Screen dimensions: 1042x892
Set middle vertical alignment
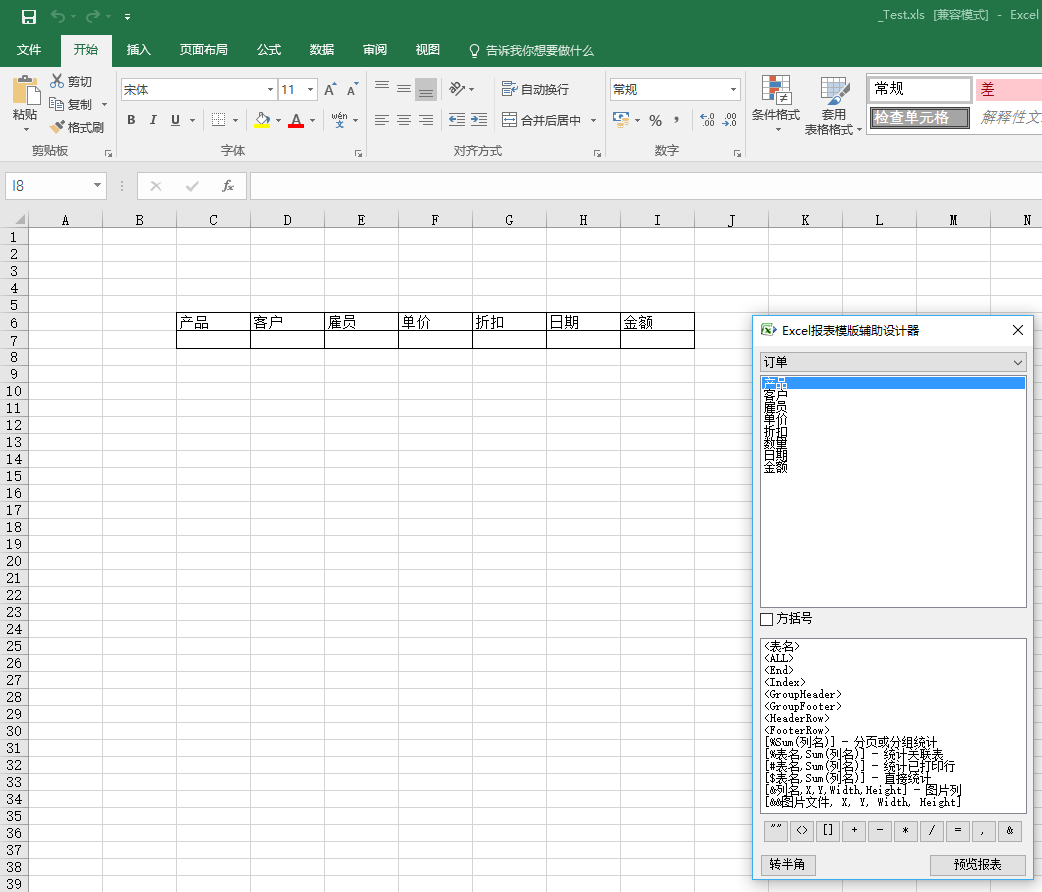(x=403, y=88)
